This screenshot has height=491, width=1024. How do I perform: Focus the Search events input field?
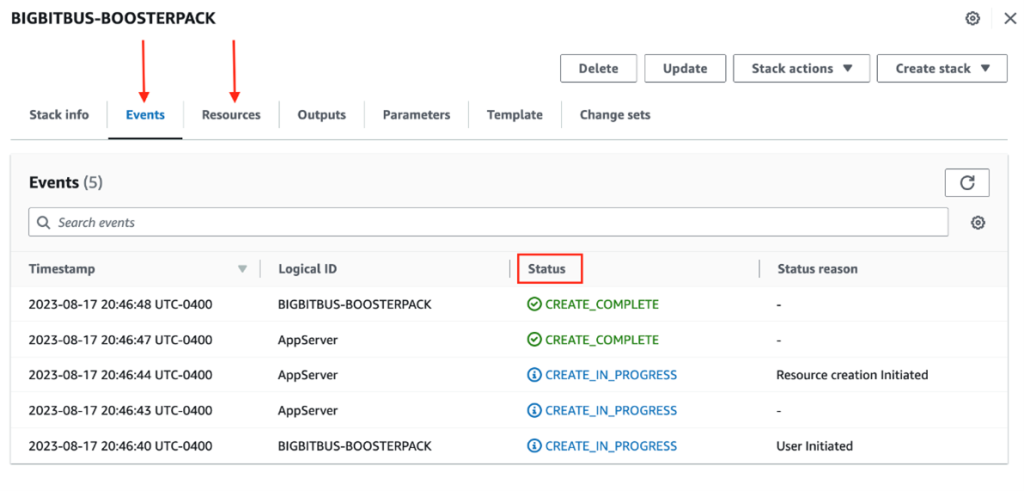pos(490,223)
